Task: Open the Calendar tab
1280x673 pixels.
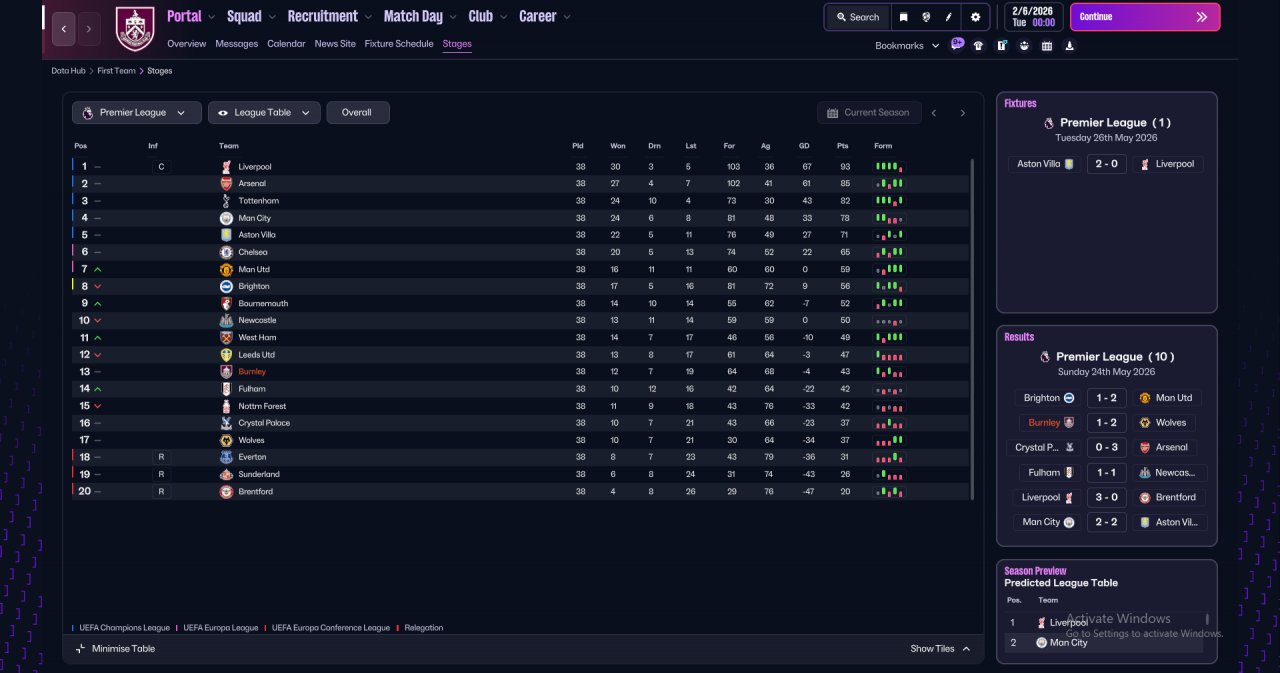Action: tap(286, 44)
